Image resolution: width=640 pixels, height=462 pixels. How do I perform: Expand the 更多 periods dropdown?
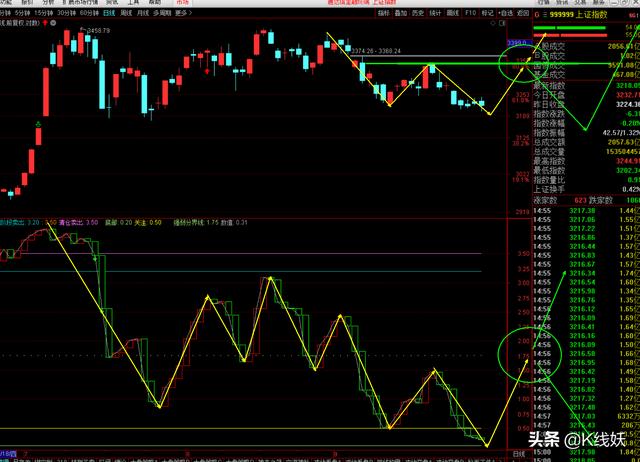click(183, 13)
